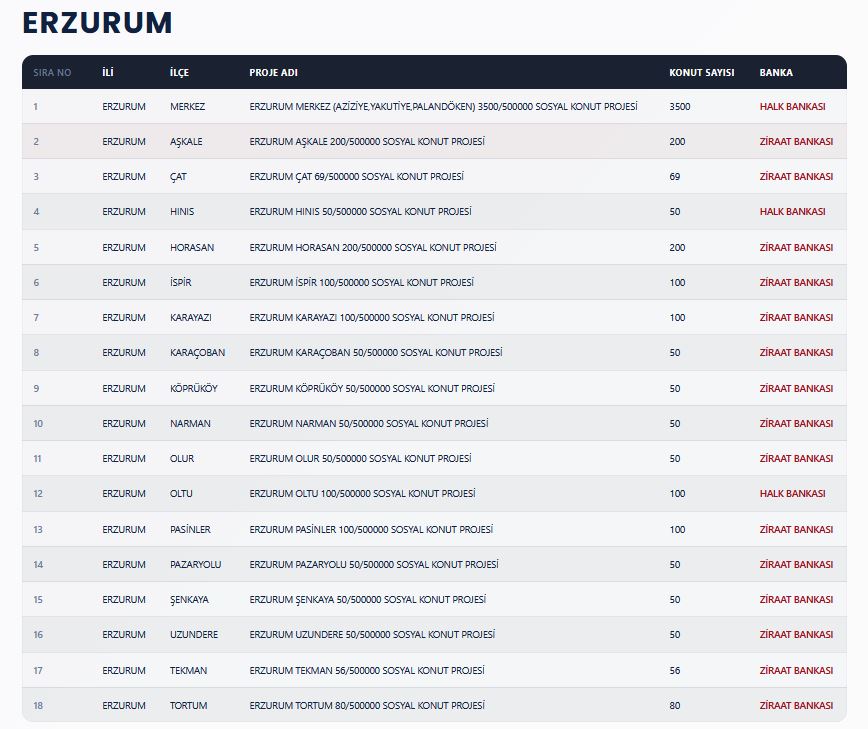Select ZİRAAT BANKASI in the PAZARYOLU row
This screenshot has width=868, height=729.
796,565
